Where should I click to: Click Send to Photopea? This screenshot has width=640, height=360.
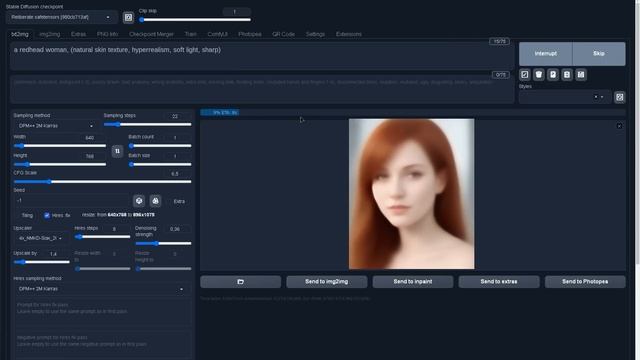(x=585, y=282)
